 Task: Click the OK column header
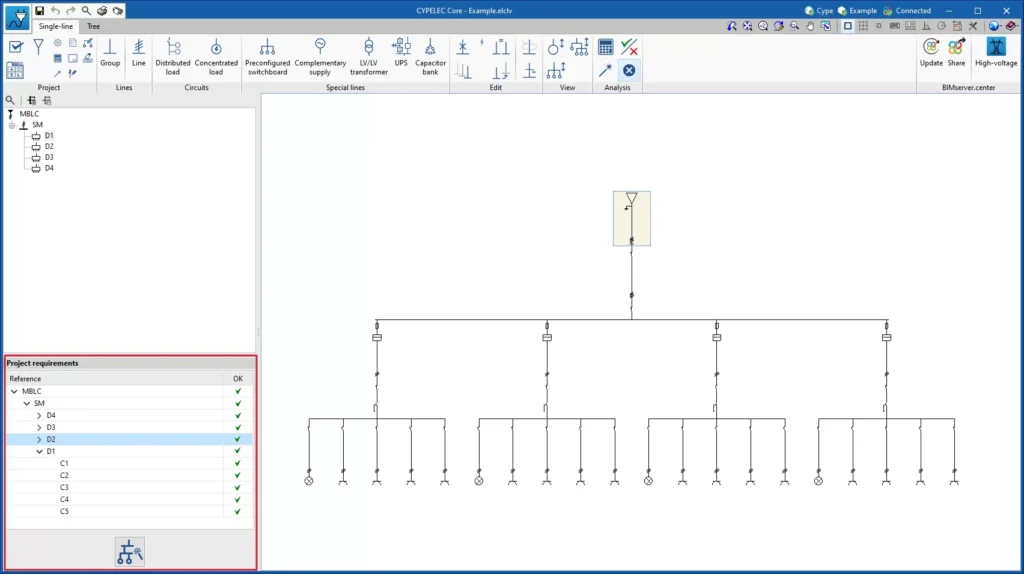pyautogui.click(x=238, y=379)
